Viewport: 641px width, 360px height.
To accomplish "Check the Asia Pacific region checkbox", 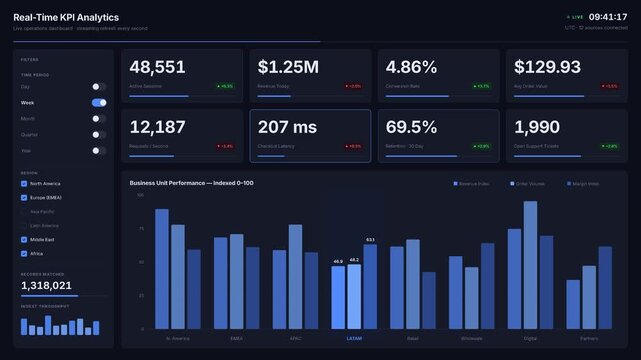I will click(24, 212).
